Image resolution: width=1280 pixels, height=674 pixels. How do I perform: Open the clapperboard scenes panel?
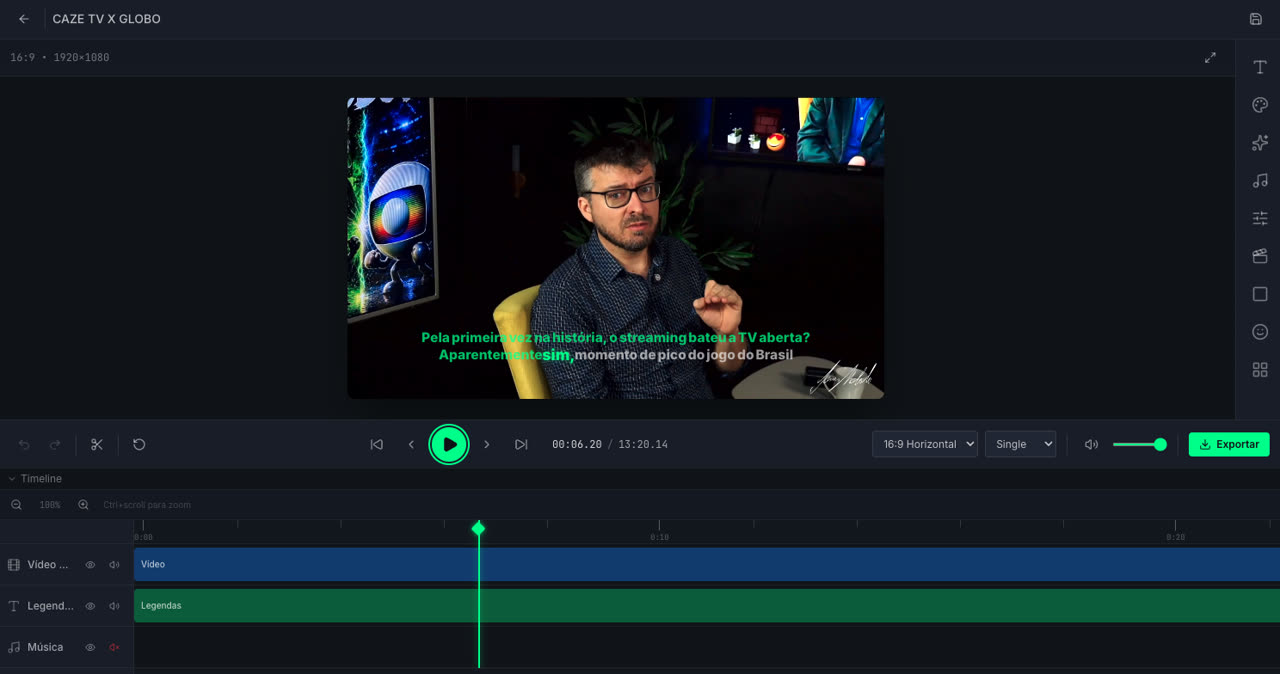[x=1260, y=256]
